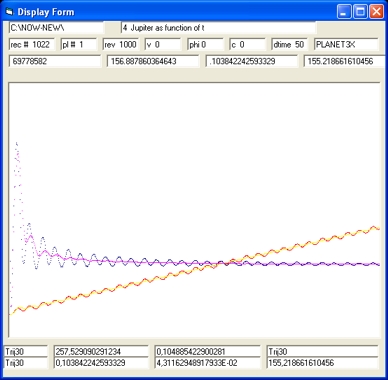Click the right-side Trij30 field

coord(322,351)
